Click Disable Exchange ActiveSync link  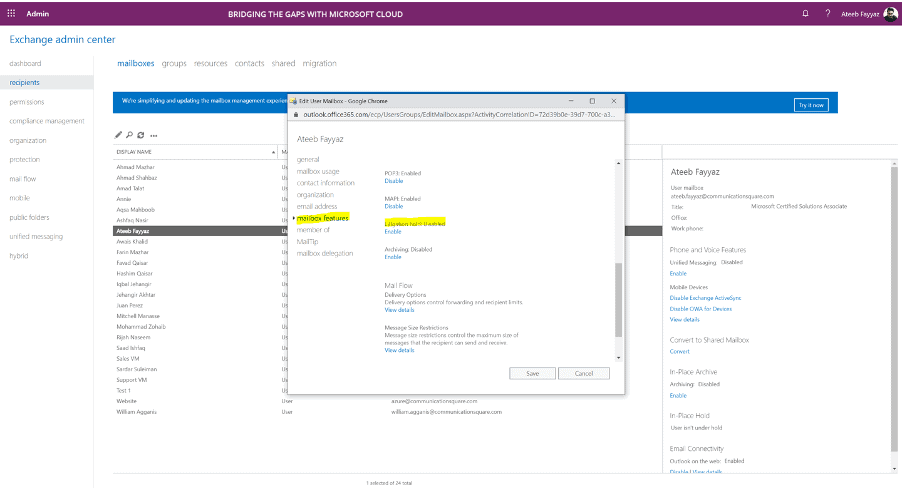click(x=705, y=298)
